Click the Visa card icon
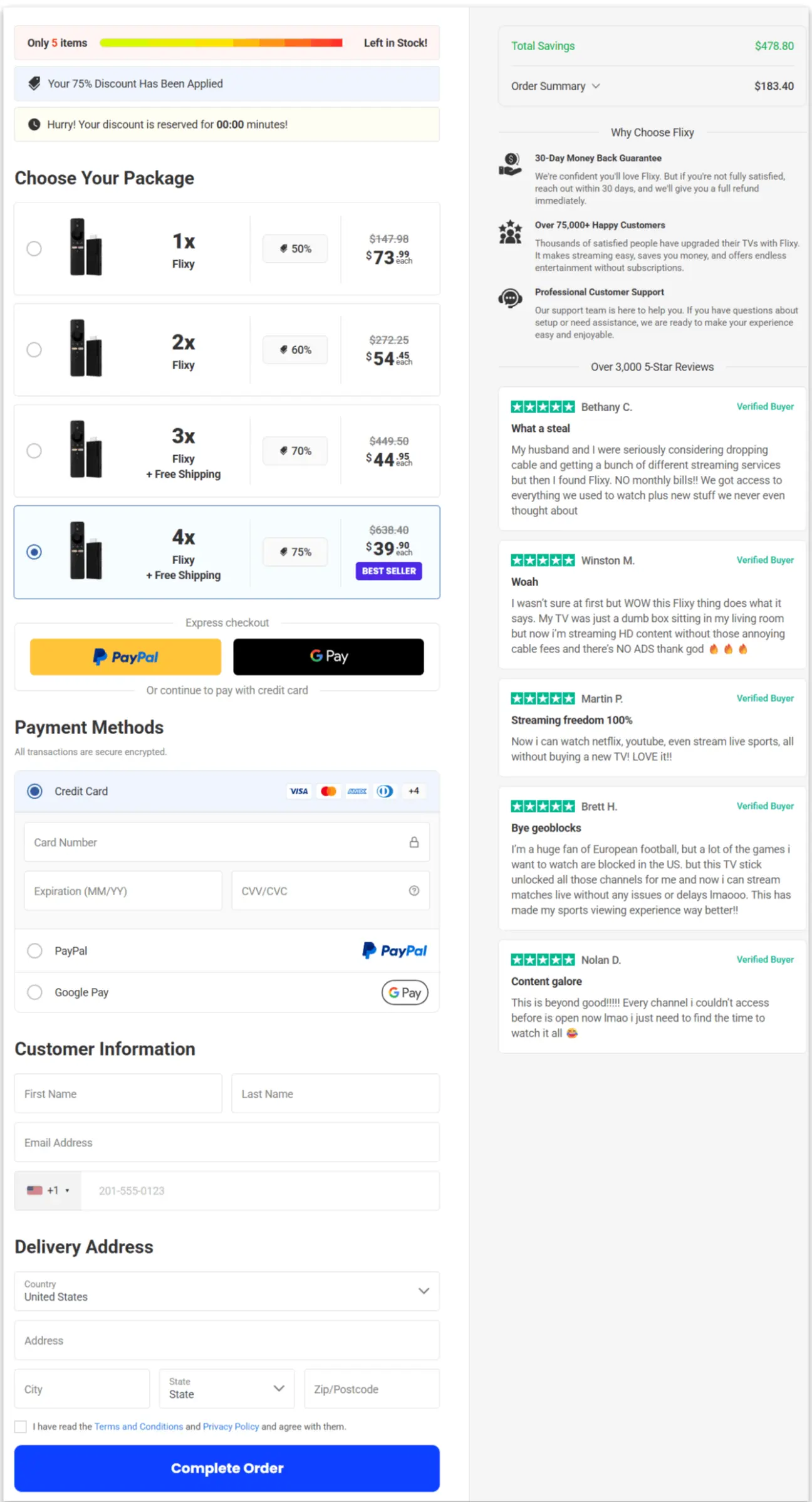 tap(299, 791)
